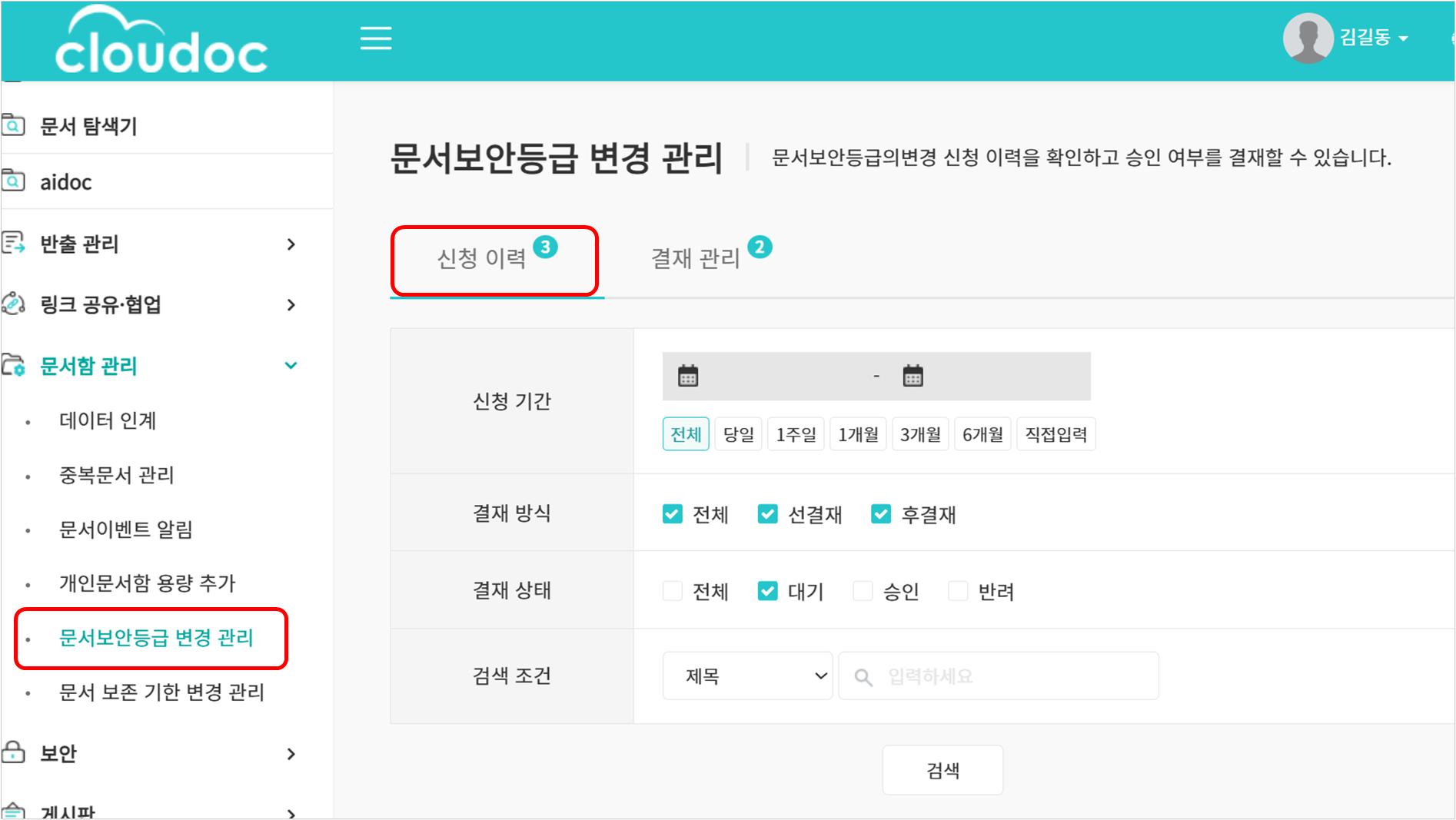Click the 링크 공유·협업 sidebar icon

13,304
